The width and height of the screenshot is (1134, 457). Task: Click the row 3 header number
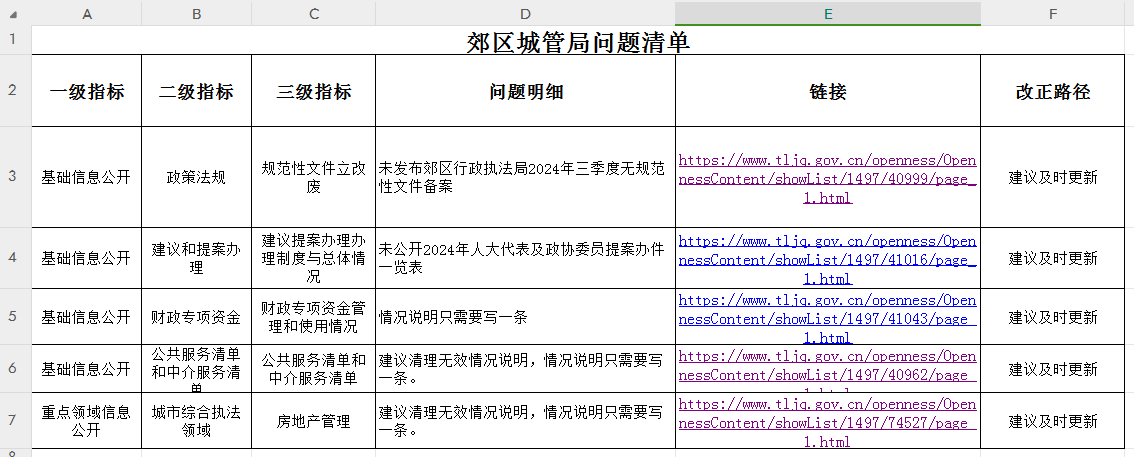point(13,177)
